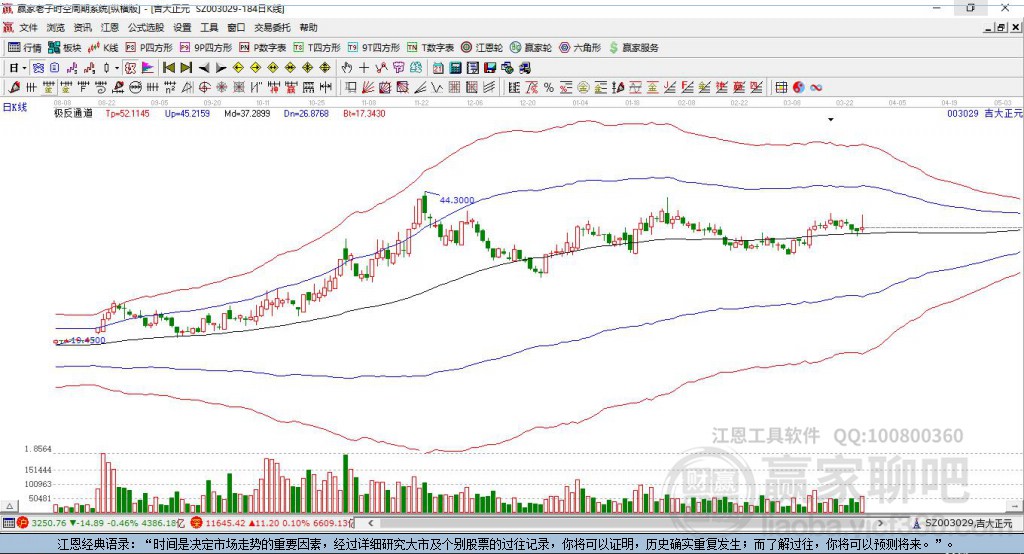
Task: Click the 沪 Shanghai index icon in status bar
Action: point(23,523)
